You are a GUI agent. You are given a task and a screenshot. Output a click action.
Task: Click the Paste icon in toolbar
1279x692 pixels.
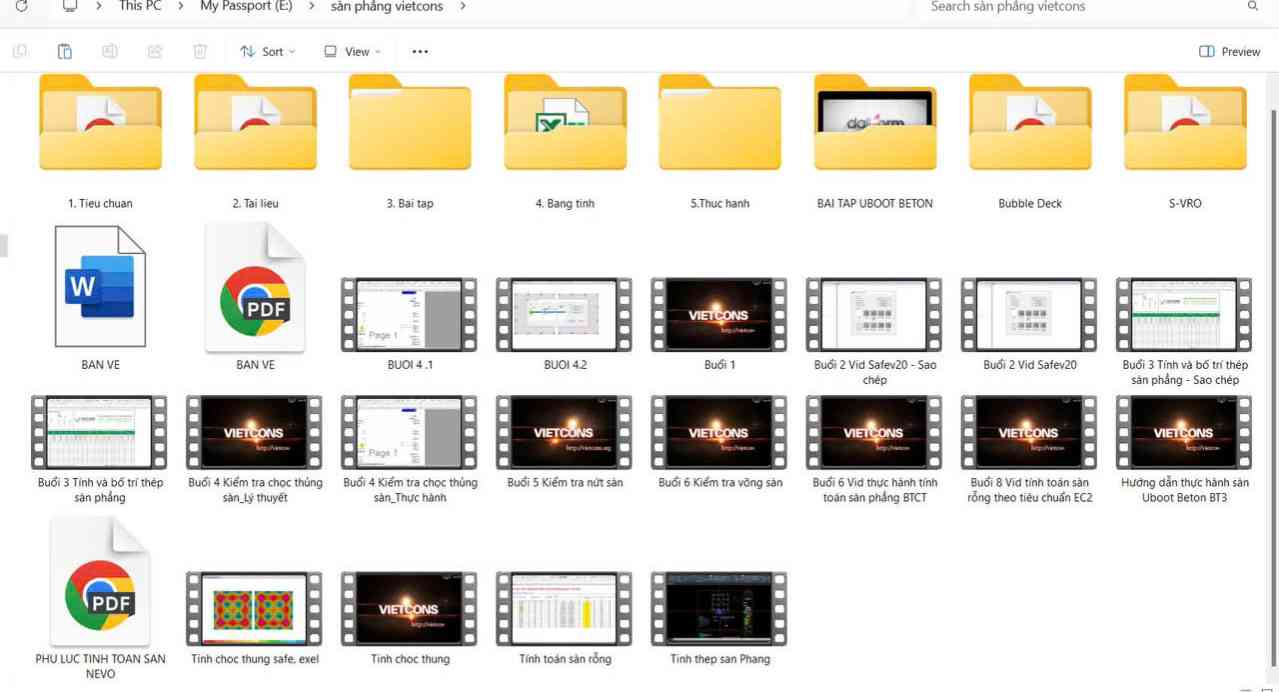tap(65, 52)
